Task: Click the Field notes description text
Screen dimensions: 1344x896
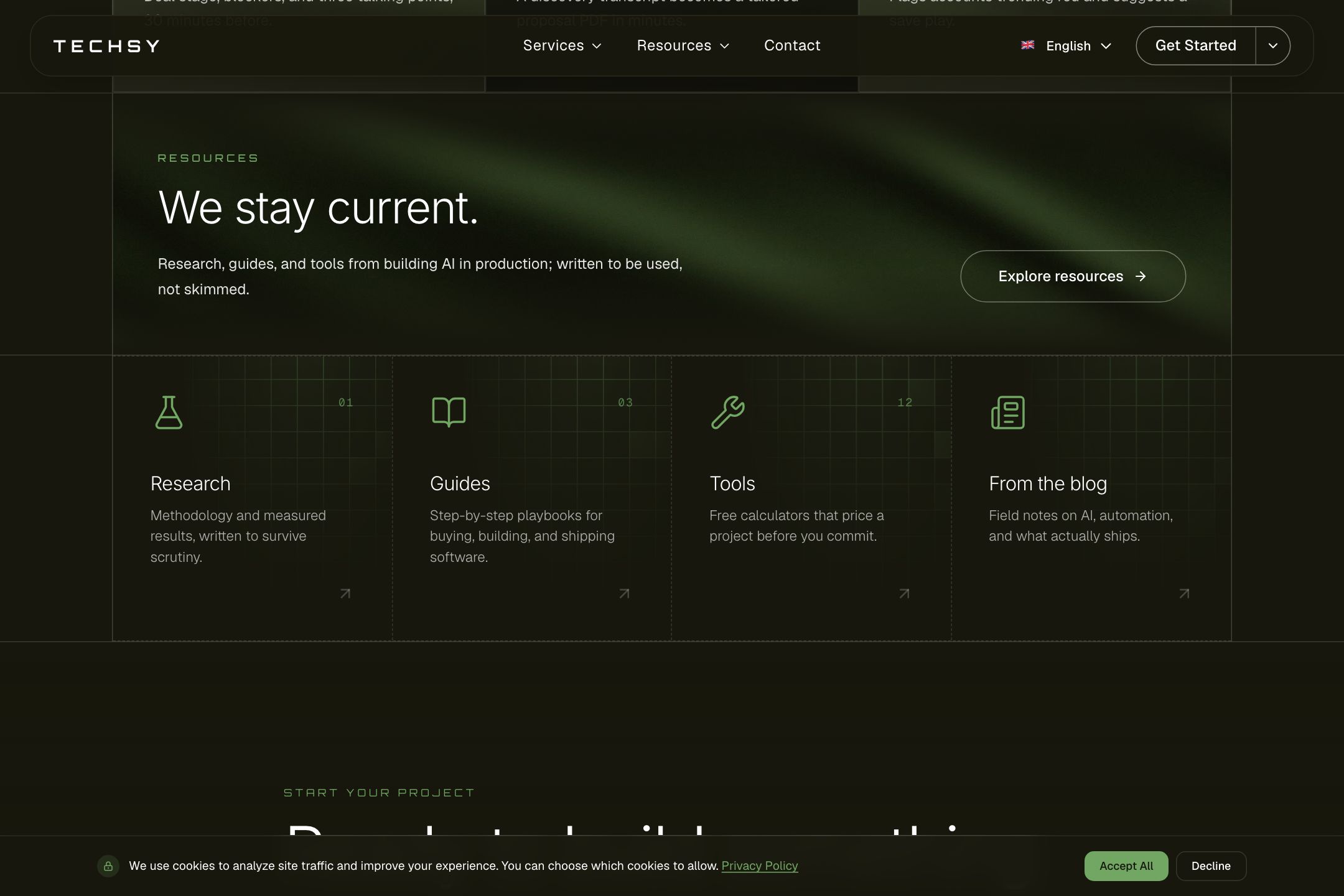Action: pyautogui.click(x=1081, y=526)
